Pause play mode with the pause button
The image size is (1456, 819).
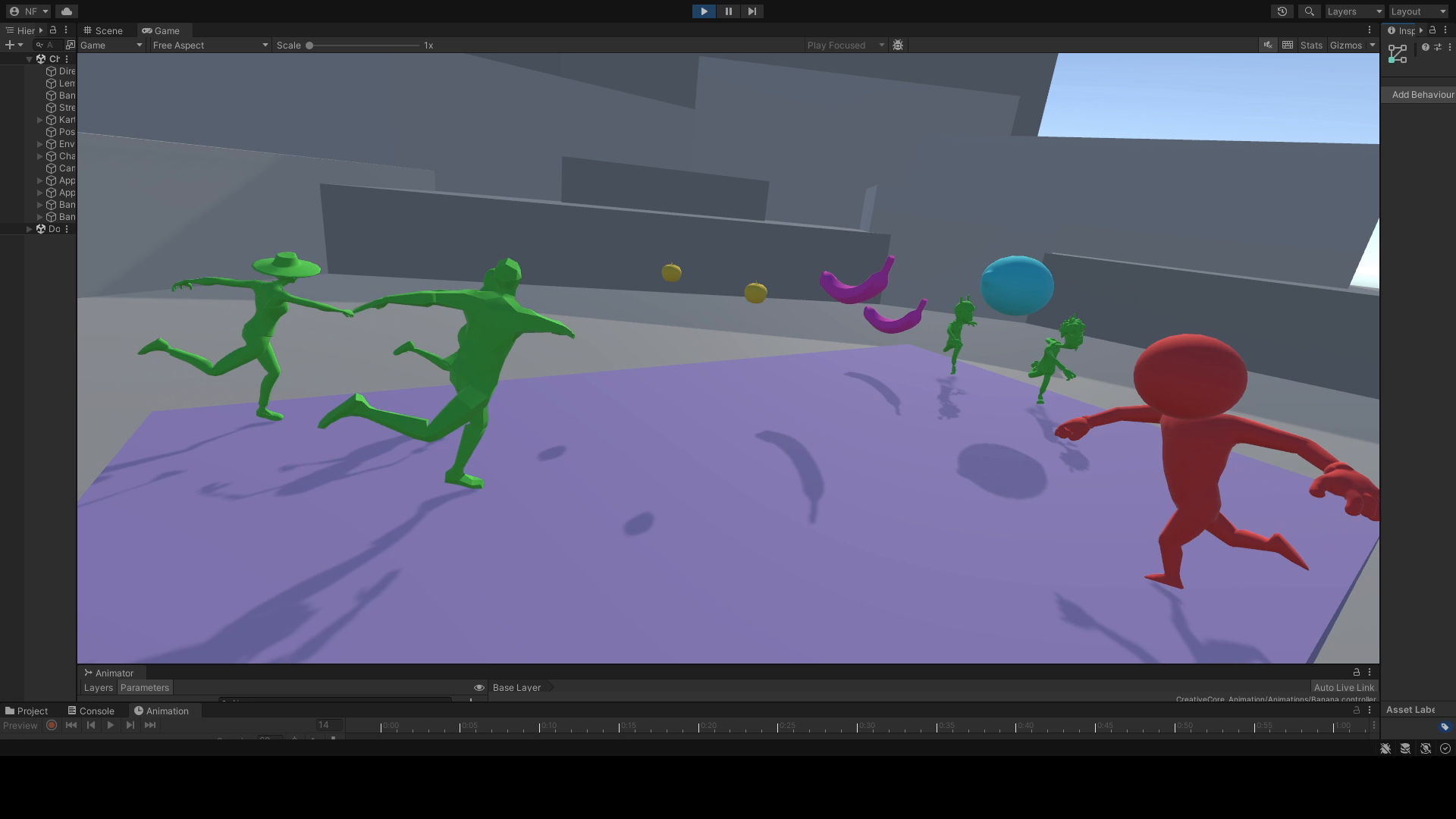pyautogui.click(x=727, y=11)
